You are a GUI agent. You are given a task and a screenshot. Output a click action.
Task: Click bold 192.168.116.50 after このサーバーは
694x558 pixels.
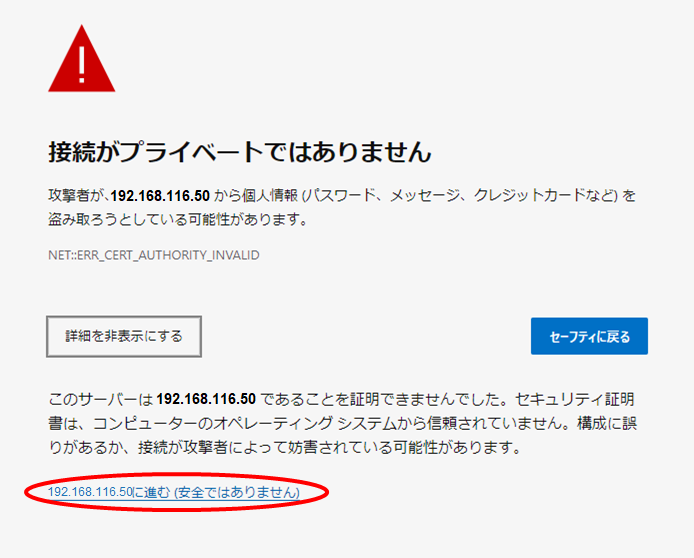[x=206, y=399]
